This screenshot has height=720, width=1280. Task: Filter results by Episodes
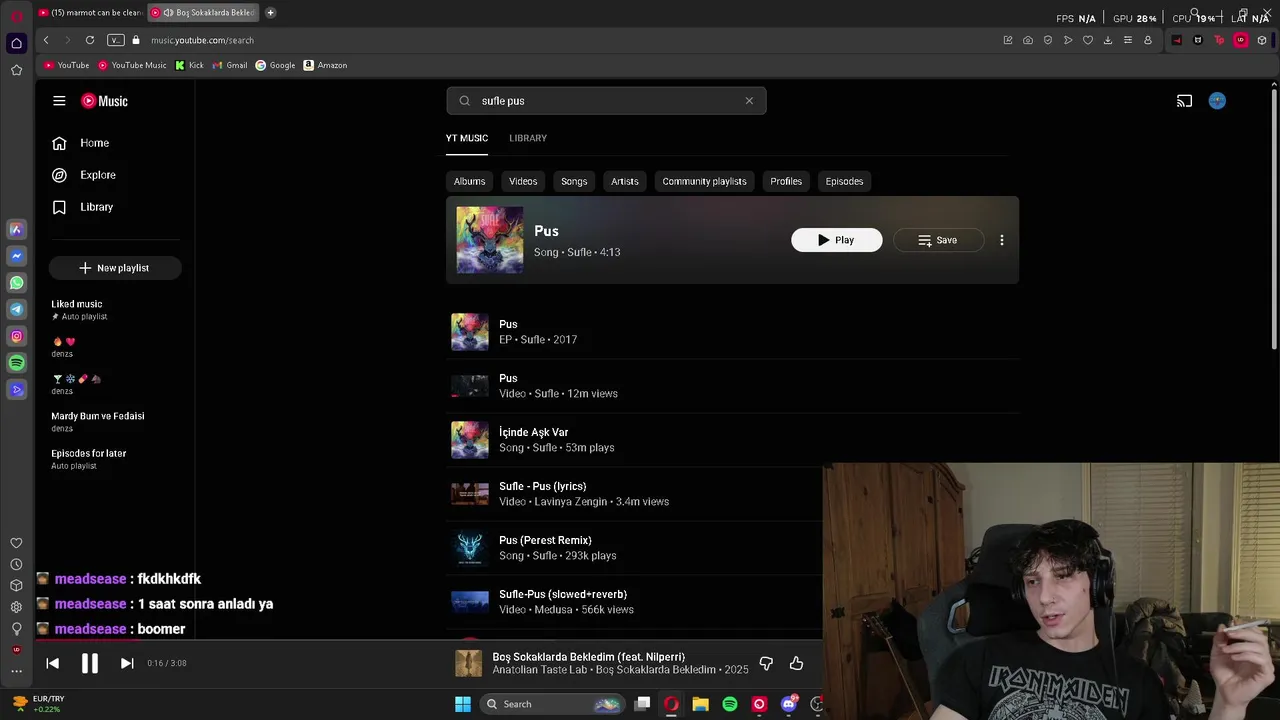[844, 181]
